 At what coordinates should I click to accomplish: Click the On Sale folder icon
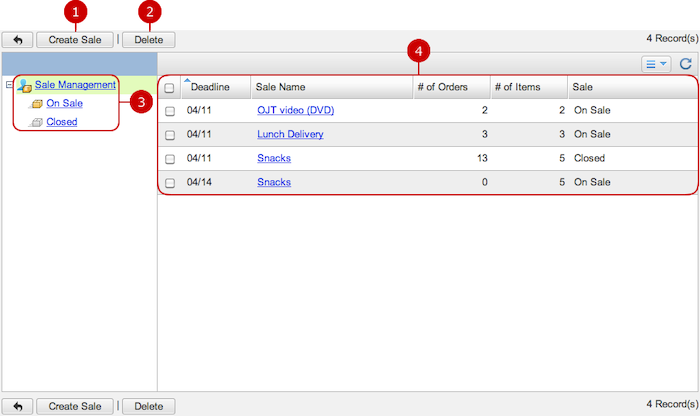[x=38, y=104]
